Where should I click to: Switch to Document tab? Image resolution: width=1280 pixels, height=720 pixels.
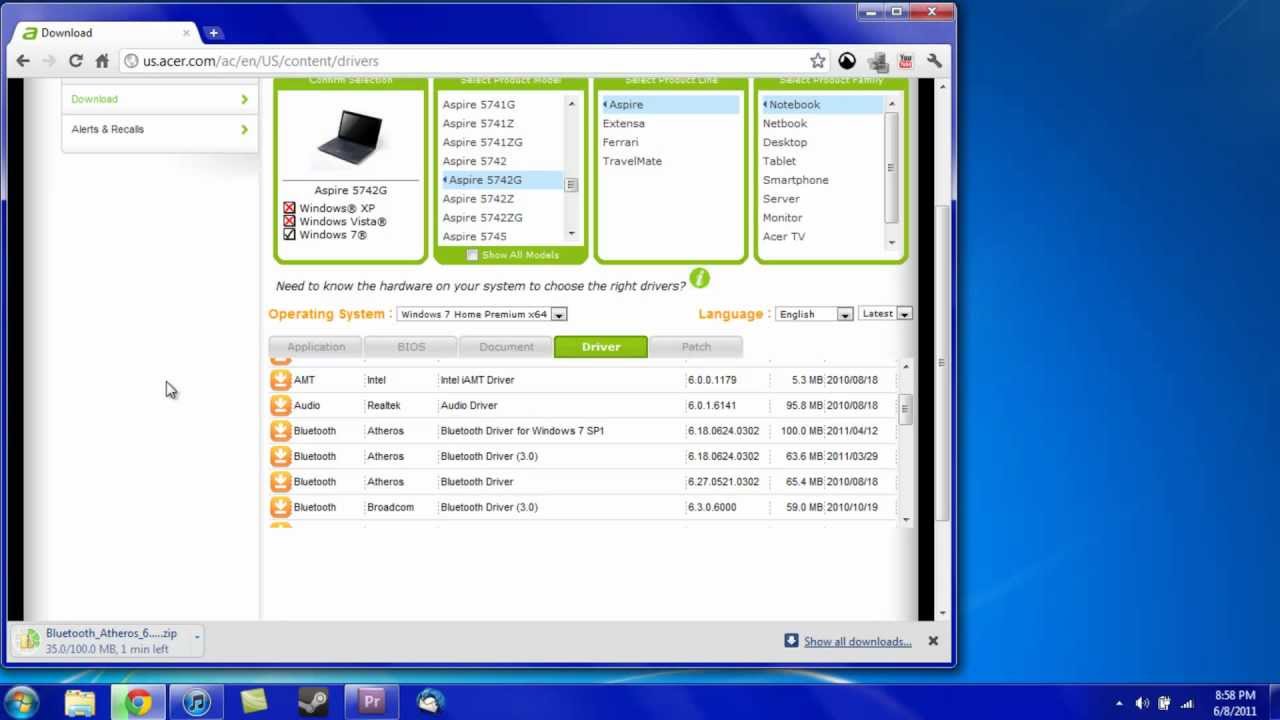click(506, 347)
